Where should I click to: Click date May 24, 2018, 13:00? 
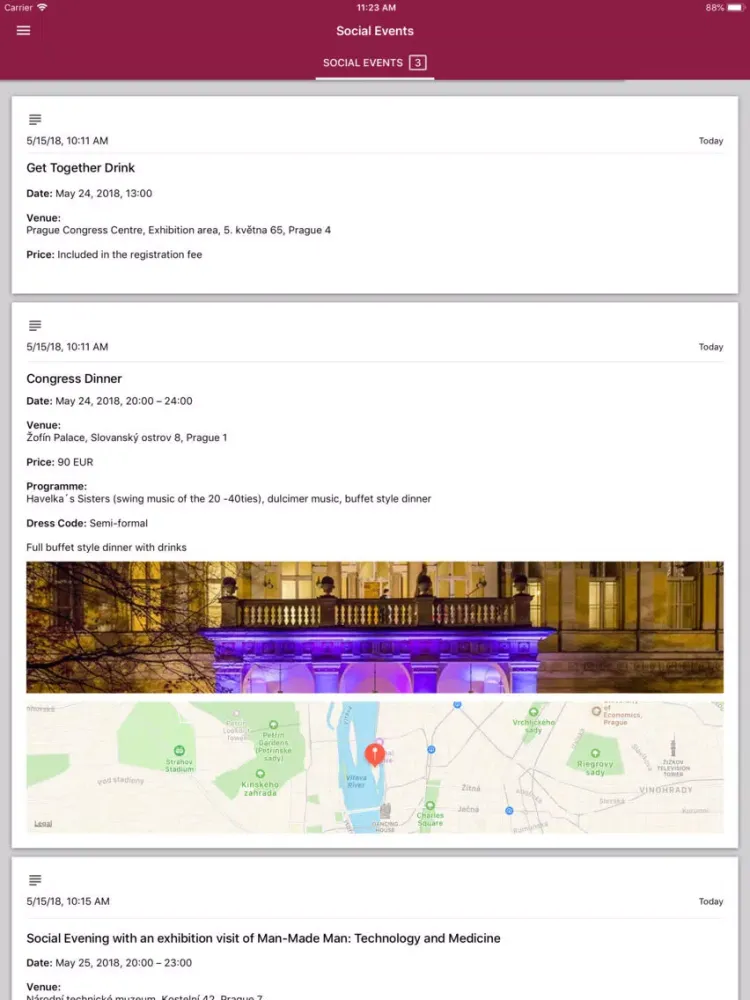[89, 193]
